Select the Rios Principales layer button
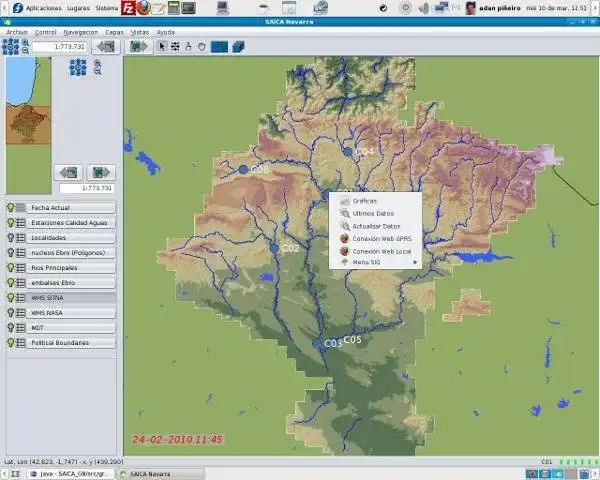 (x=71, y=268)
